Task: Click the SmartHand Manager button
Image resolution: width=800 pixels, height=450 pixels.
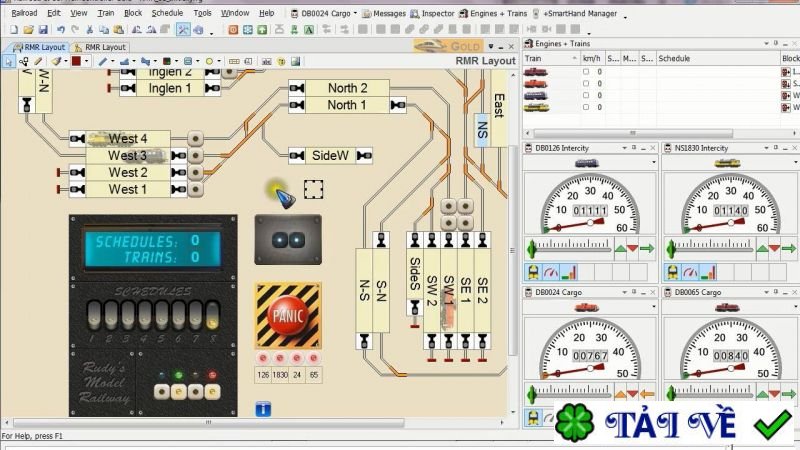Action: 582,14
